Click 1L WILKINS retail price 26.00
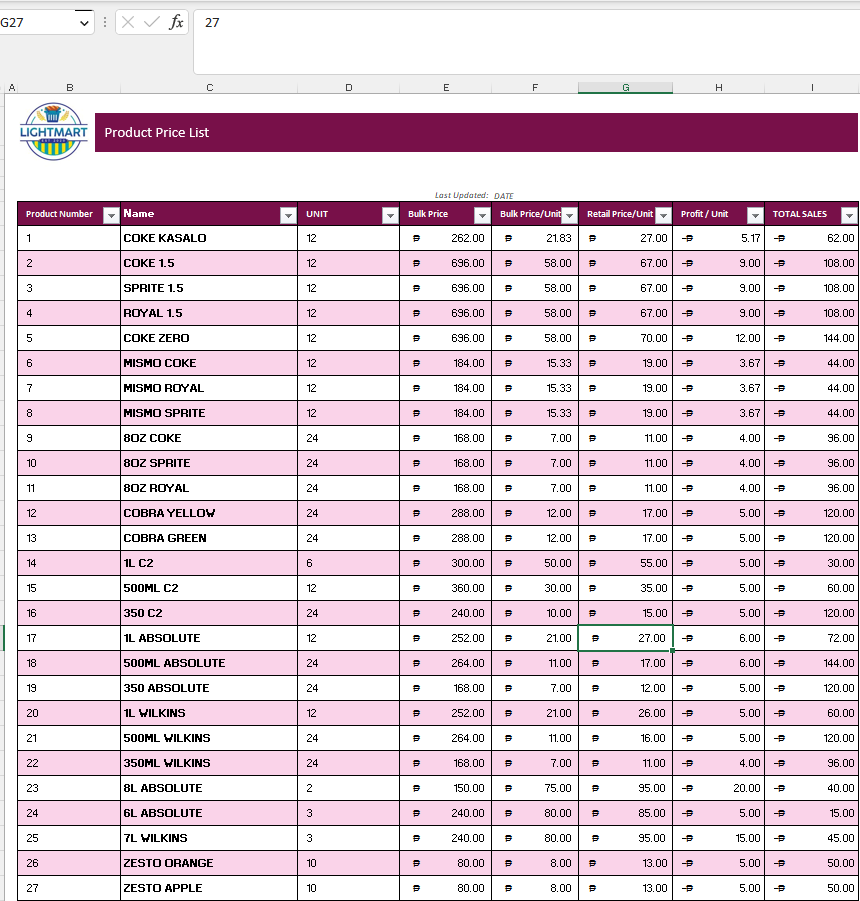This screenshot has height=901, width=860. 626,713
